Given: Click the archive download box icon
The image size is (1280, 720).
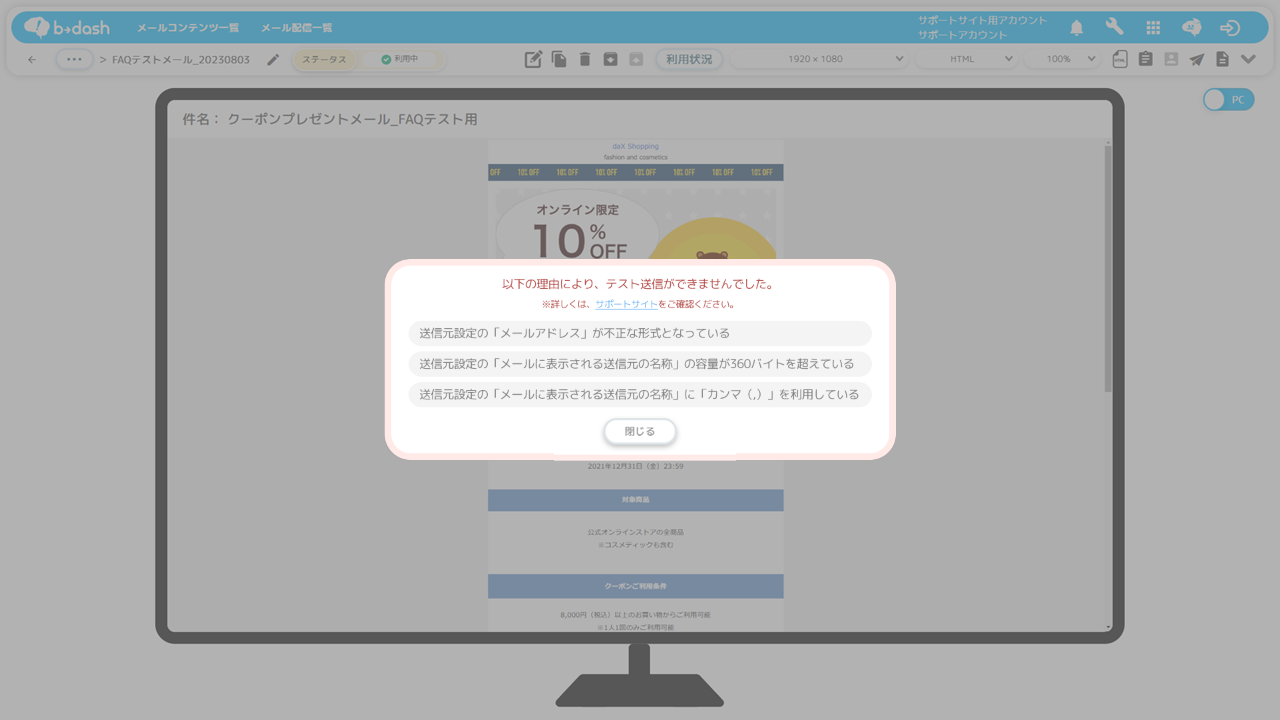Looking at the screenshot, I should coord(610,59).
